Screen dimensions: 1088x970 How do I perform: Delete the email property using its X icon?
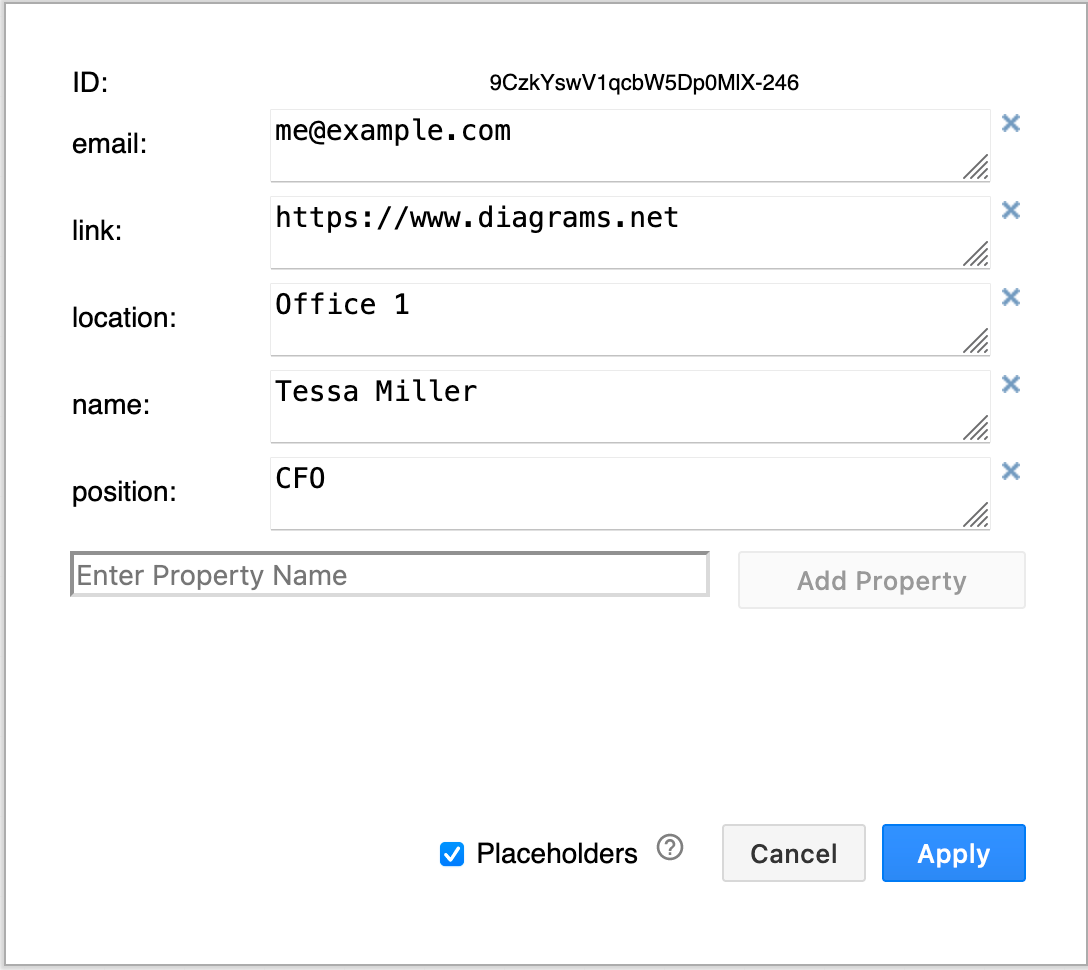click(1010, 123)
